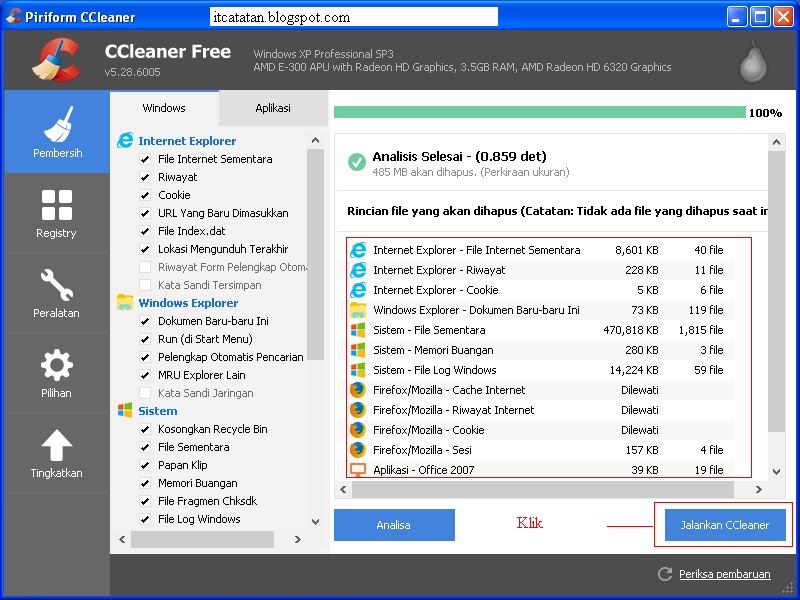Open the Tingkatkan upgrade arrow

(x=57, y=453)
